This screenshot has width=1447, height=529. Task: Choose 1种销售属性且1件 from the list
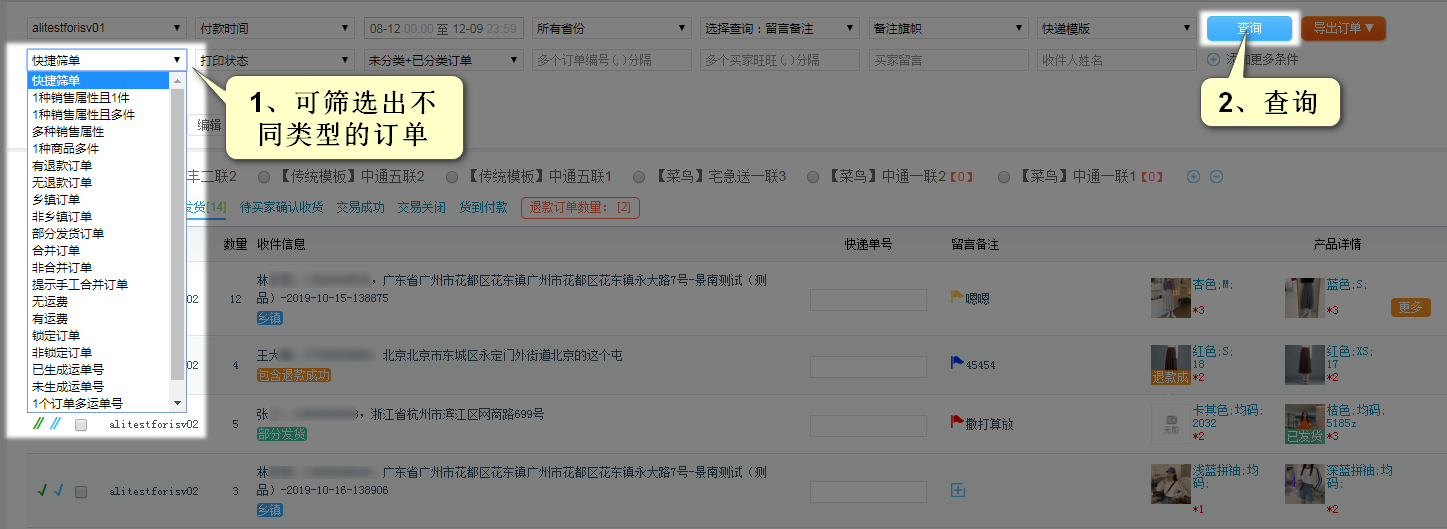click(x=99, y=97)
